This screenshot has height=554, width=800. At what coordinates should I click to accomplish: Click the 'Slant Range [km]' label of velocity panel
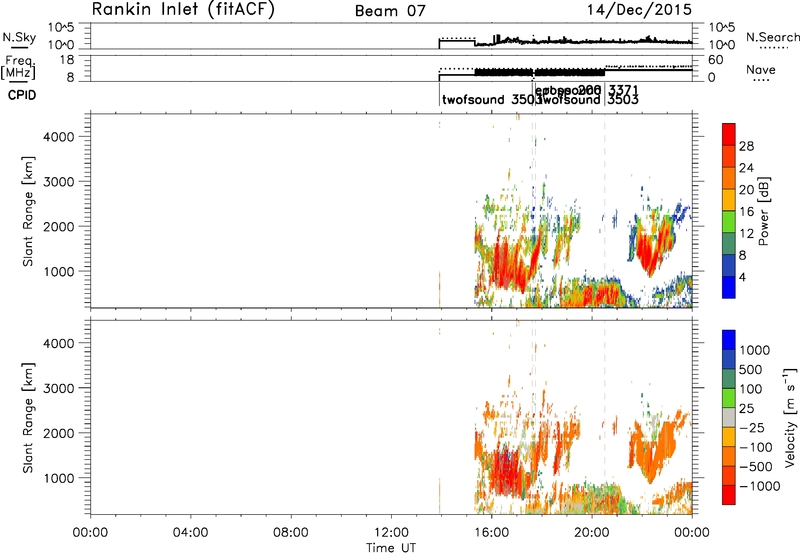pos(28,417)
